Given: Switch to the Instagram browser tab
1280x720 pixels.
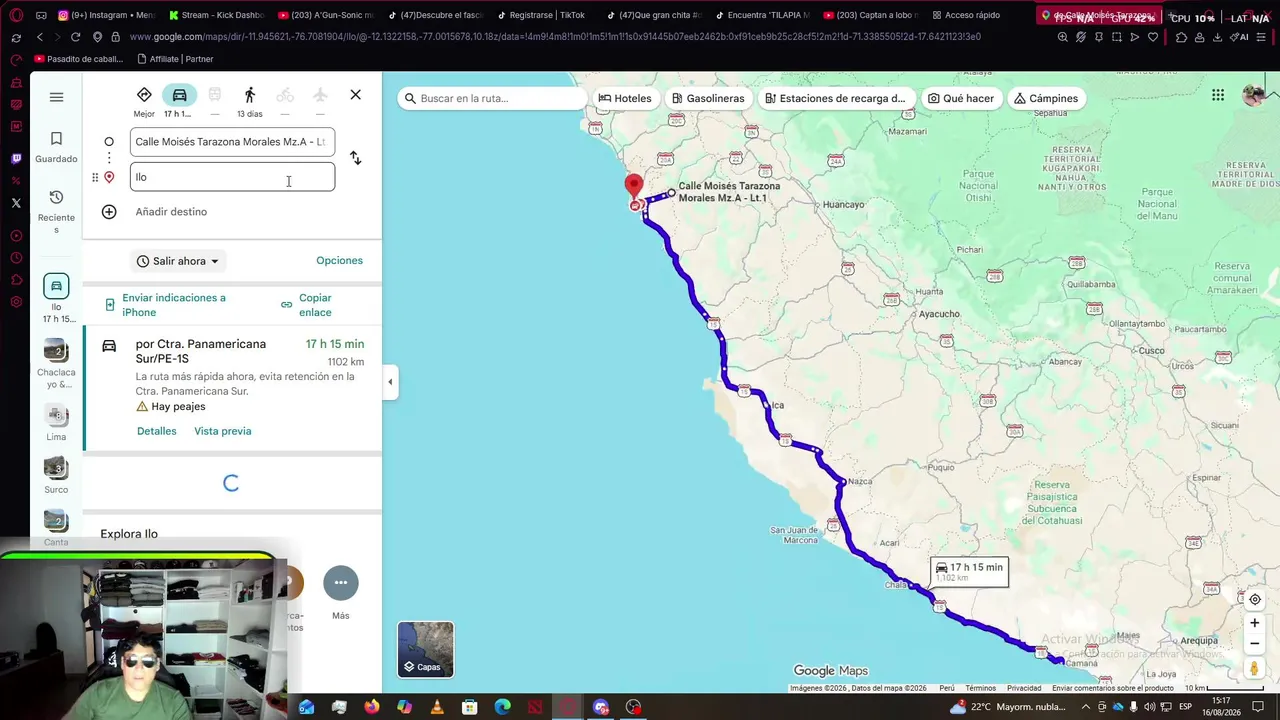Looking at the screenshot, I should [106, 15].
